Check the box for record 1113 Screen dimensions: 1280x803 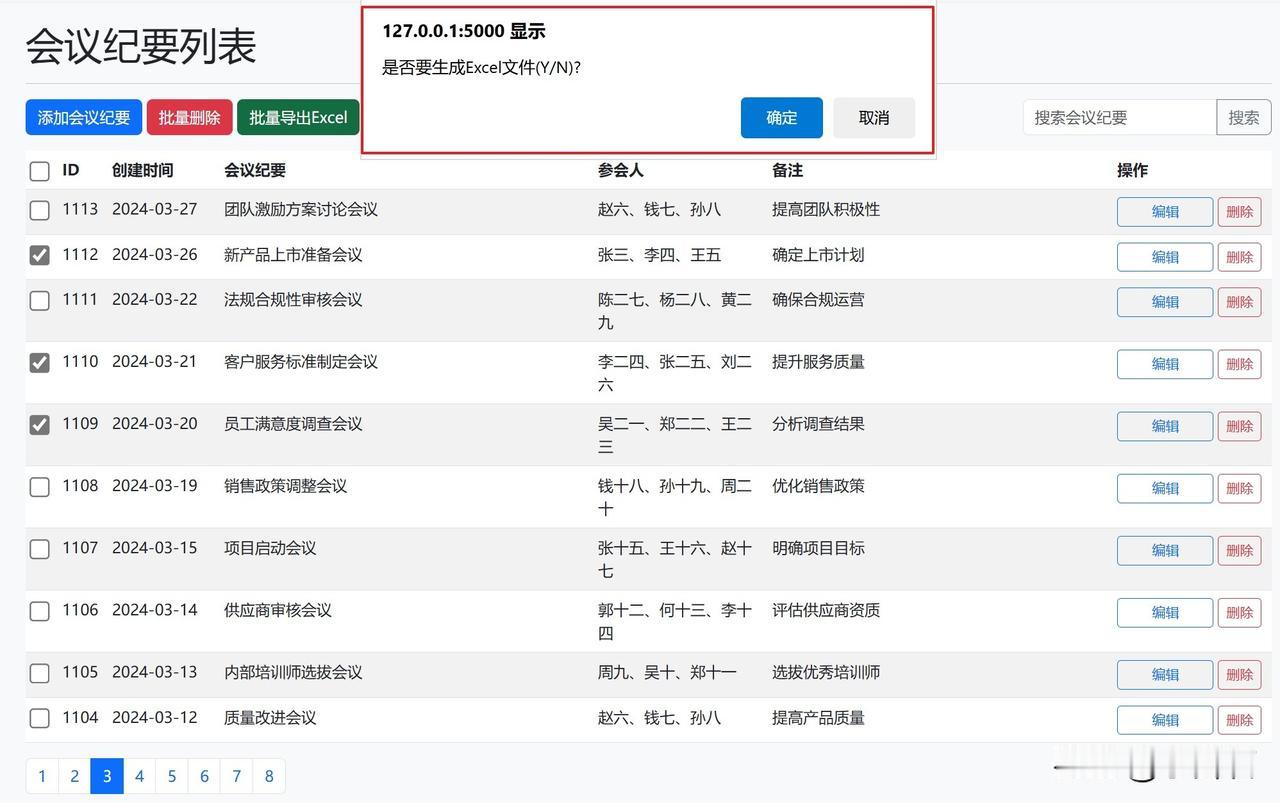40,210
